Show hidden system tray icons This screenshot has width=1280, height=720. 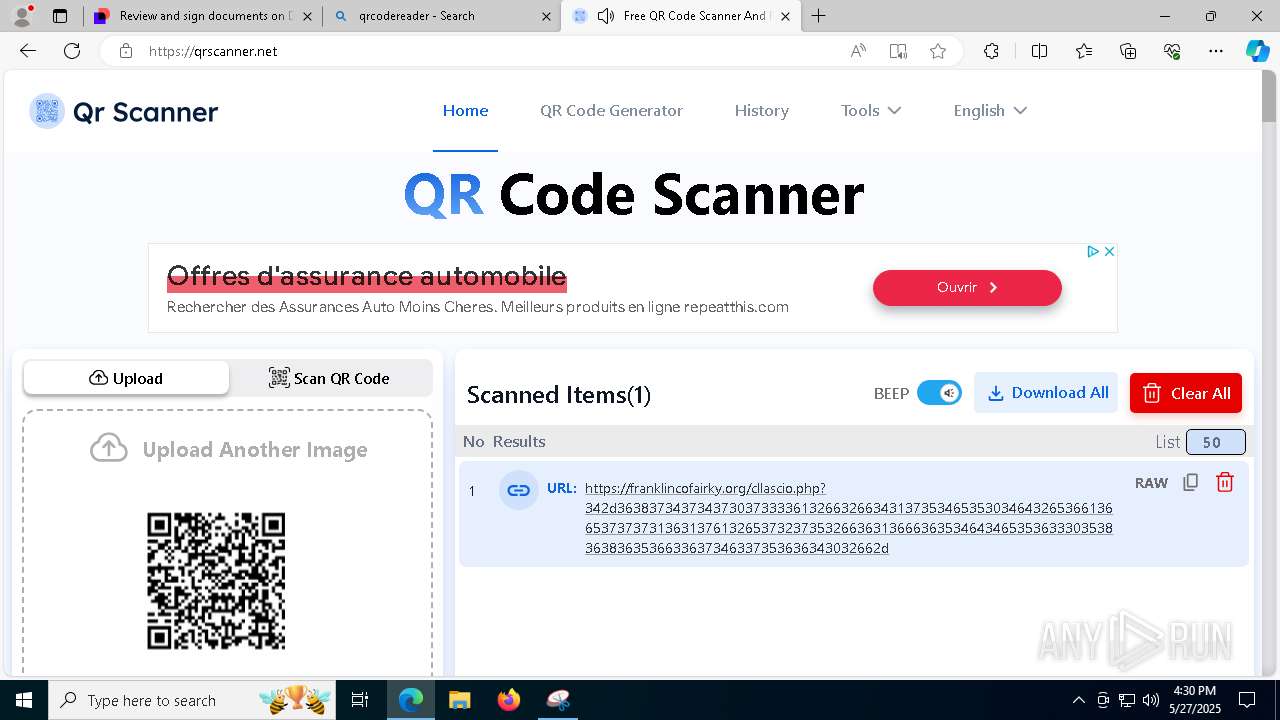pyautogui.click(x=1078, y=700)
